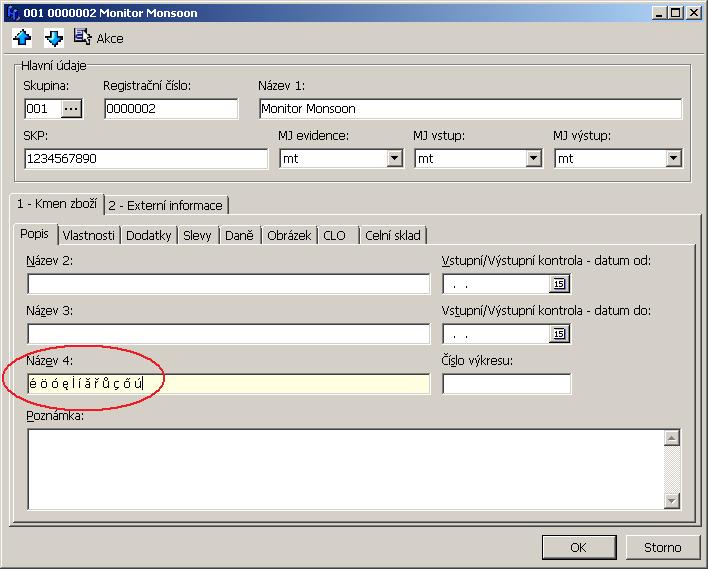Click the blue up arrow icon
Image resolution: width=708 pixels, height=569 pixels.
pos(23,38)
